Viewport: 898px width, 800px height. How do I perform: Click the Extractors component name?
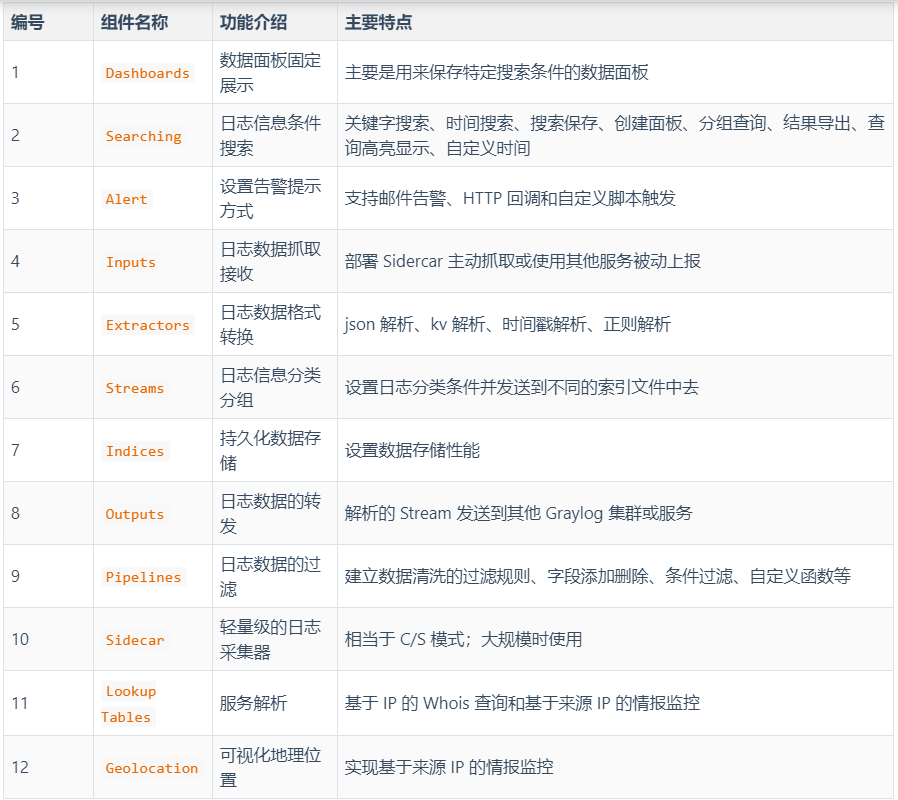click(x=148, y=324)
